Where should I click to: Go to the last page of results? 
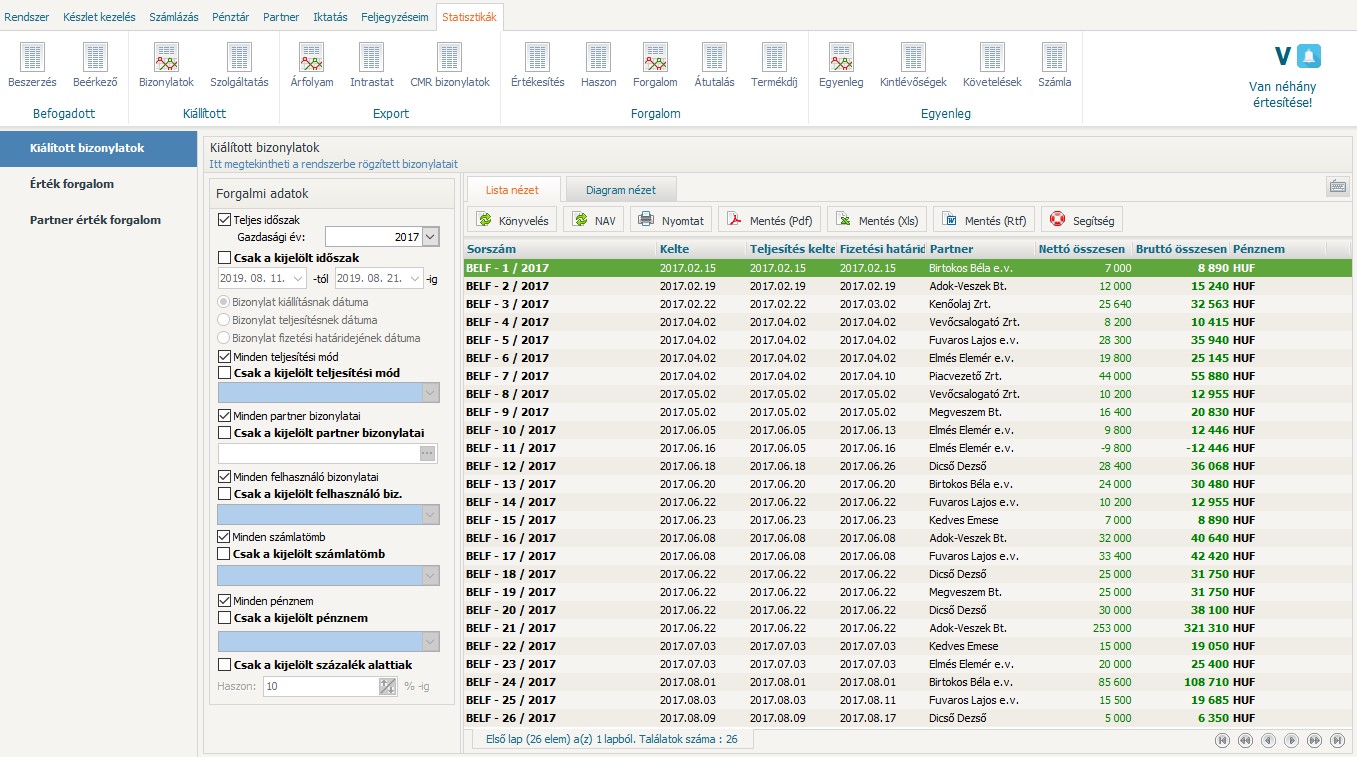(x=1338, y=740)
